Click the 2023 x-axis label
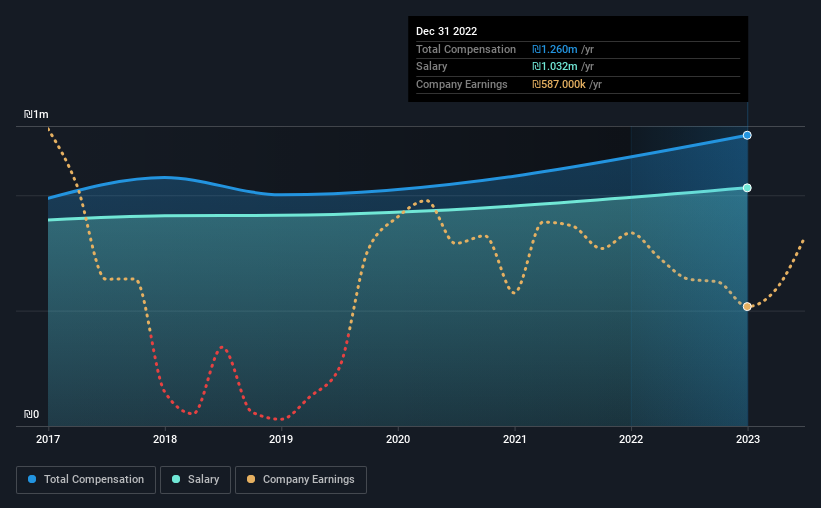 coord(748,439)
